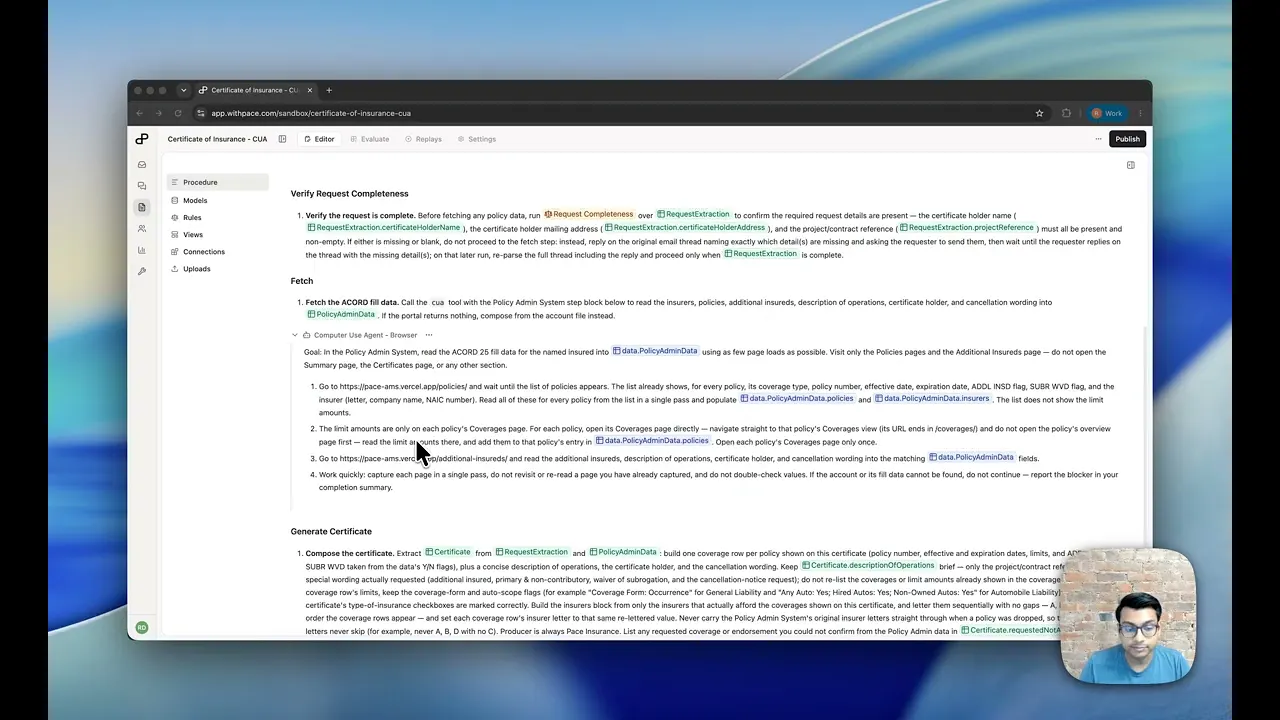Click the RequestExtraction.projectReference chip
This screenshot has width=1280, height=720.
(x=967, y=227)
